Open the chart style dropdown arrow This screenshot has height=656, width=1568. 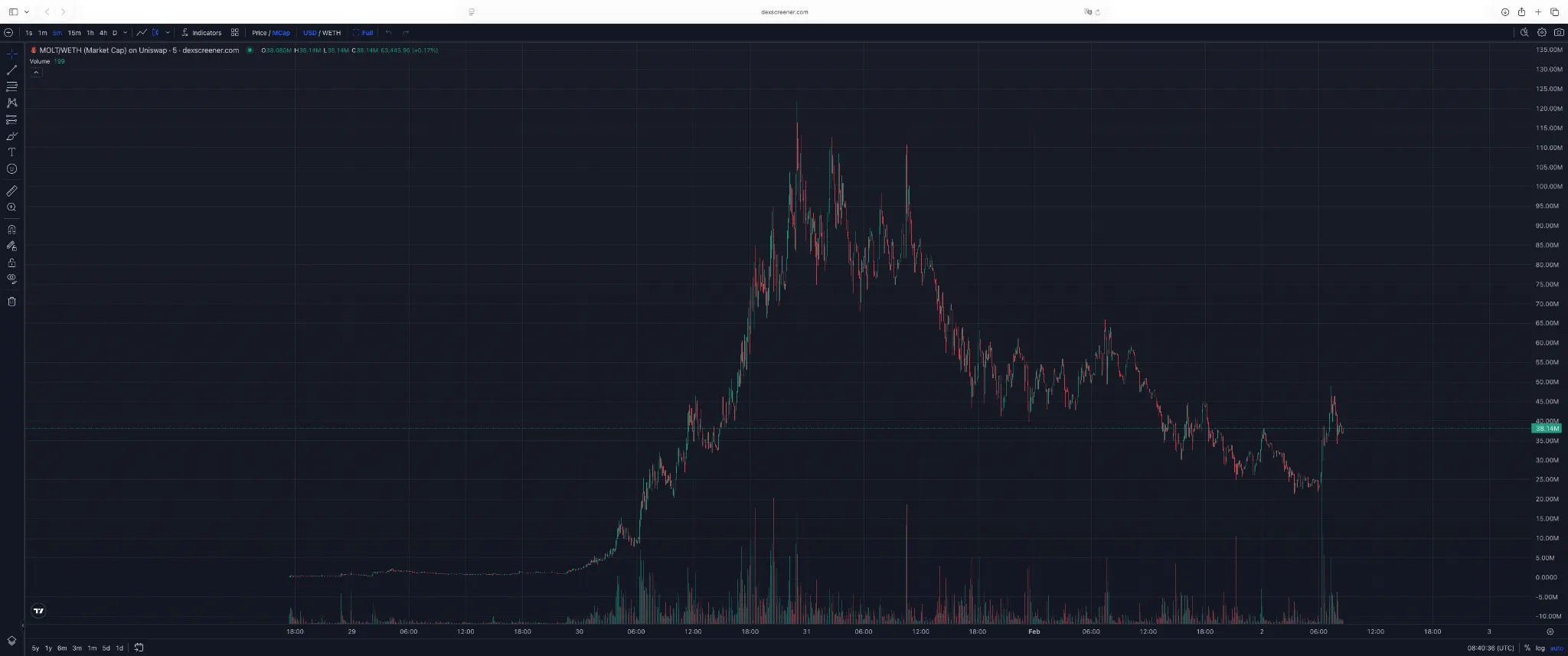tap(168, 33)
